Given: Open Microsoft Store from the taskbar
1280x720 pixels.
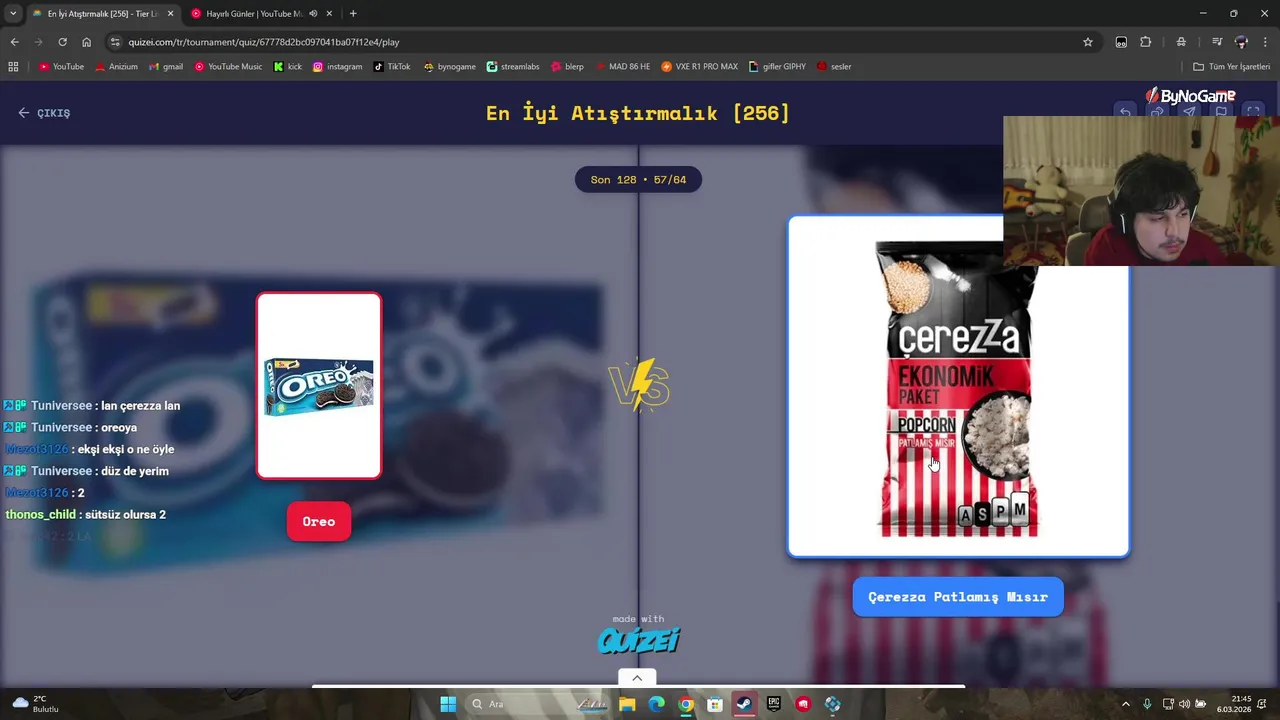Looking at the screenshot, I should (715, 704).
